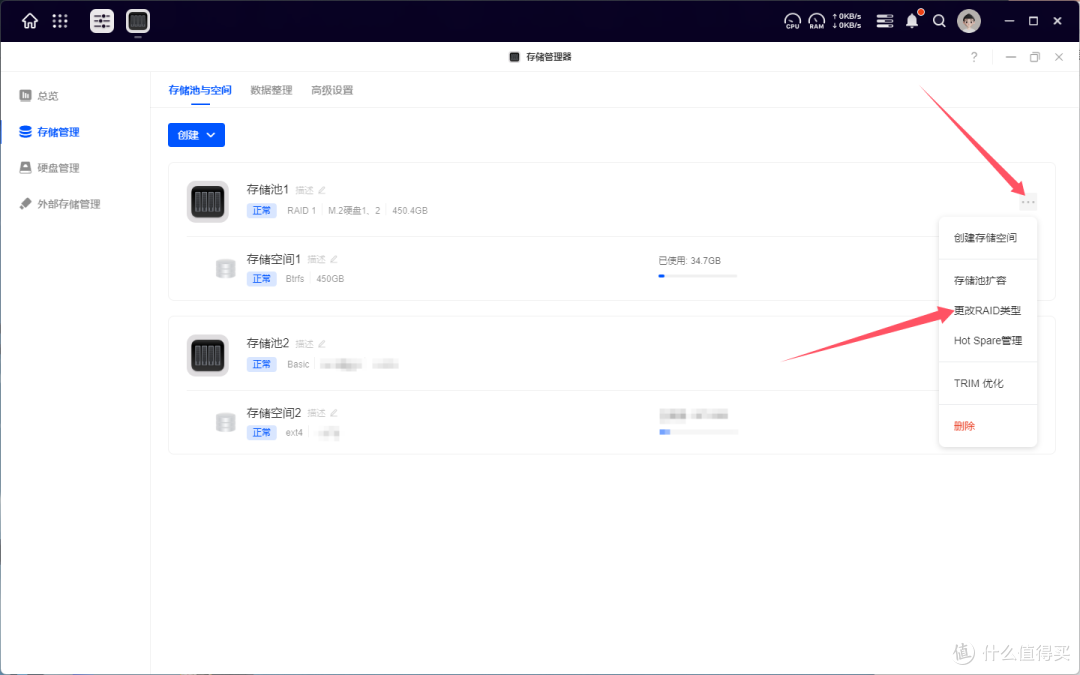Screen dimensions: 1080x675
Task: Open the app grid launcher
Action: coord(60,21)
